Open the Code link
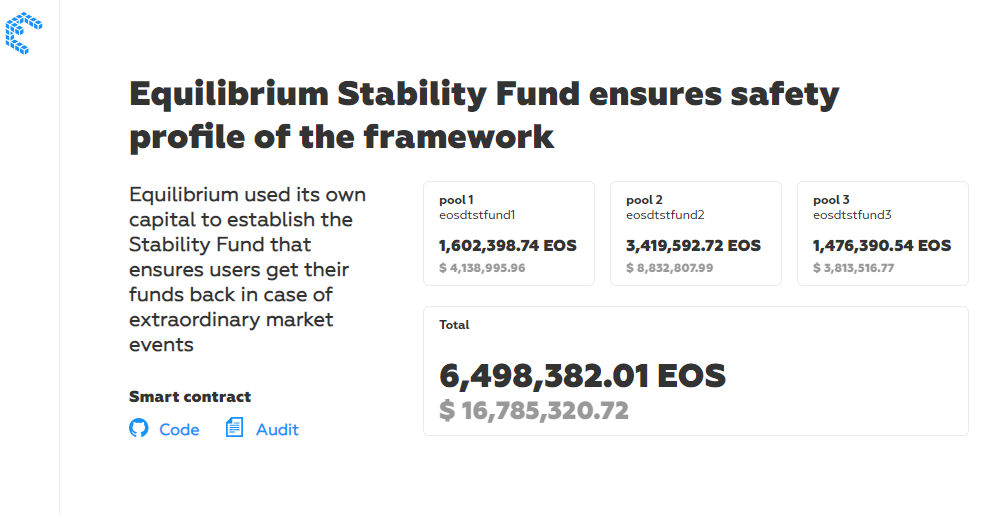 (x=179, y=429)
